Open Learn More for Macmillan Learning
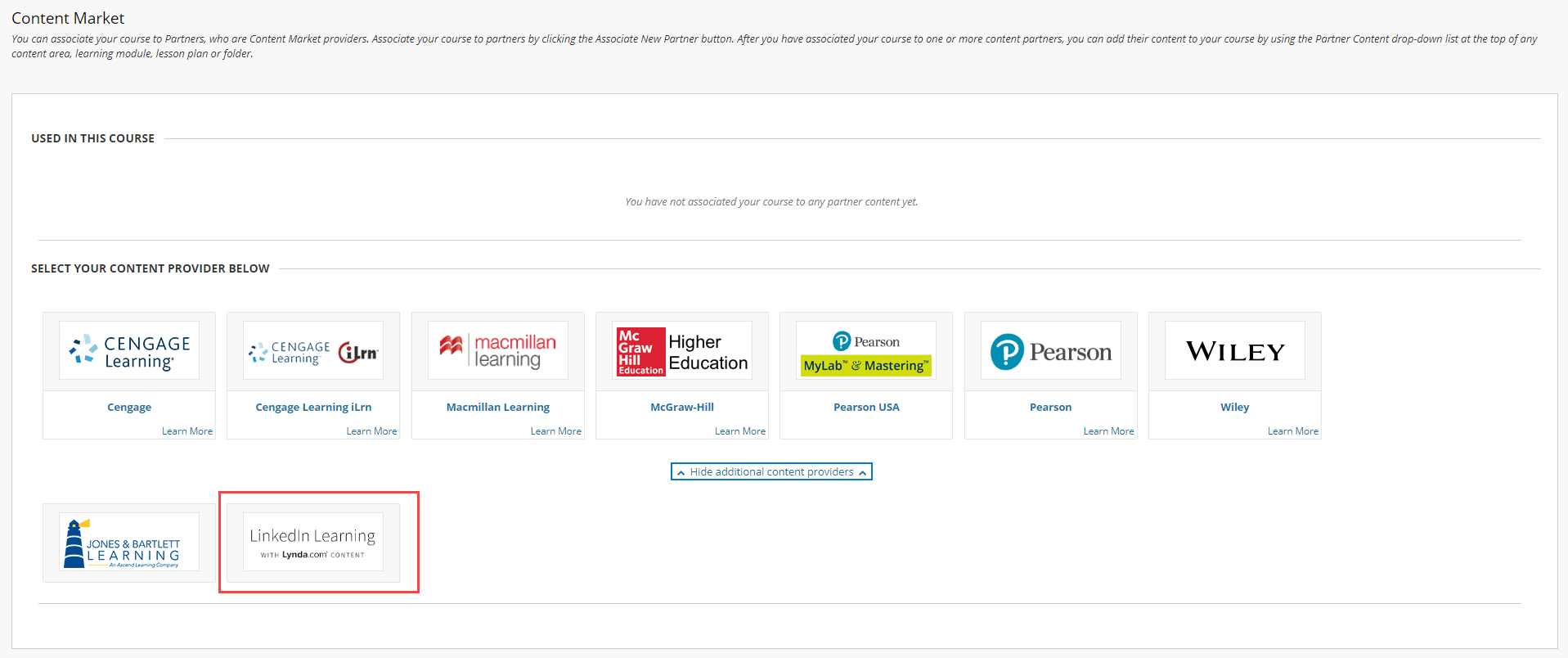Viewport: 1568px width, 658px height. click(x=556, y=431)
